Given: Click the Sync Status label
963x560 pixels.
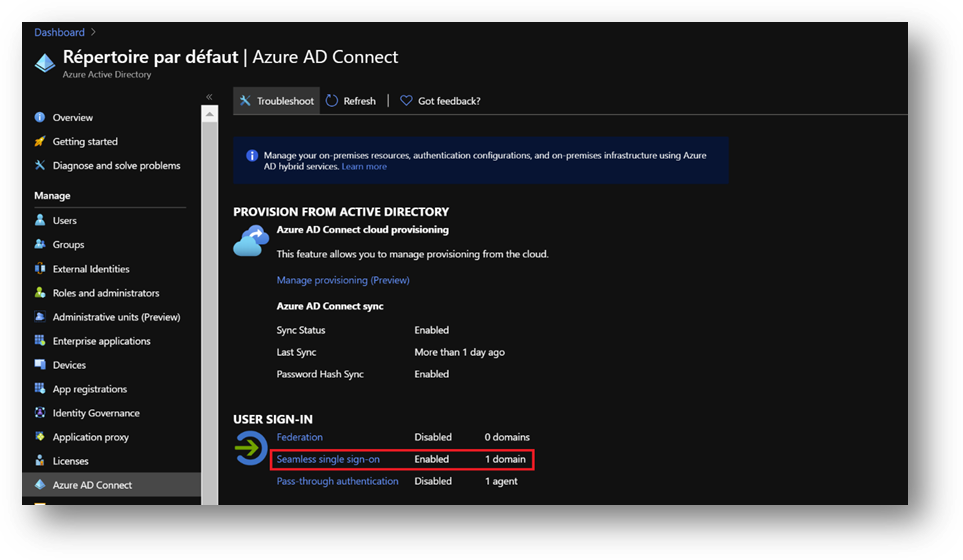Looking at the screenshot, I should pos(301,330).
